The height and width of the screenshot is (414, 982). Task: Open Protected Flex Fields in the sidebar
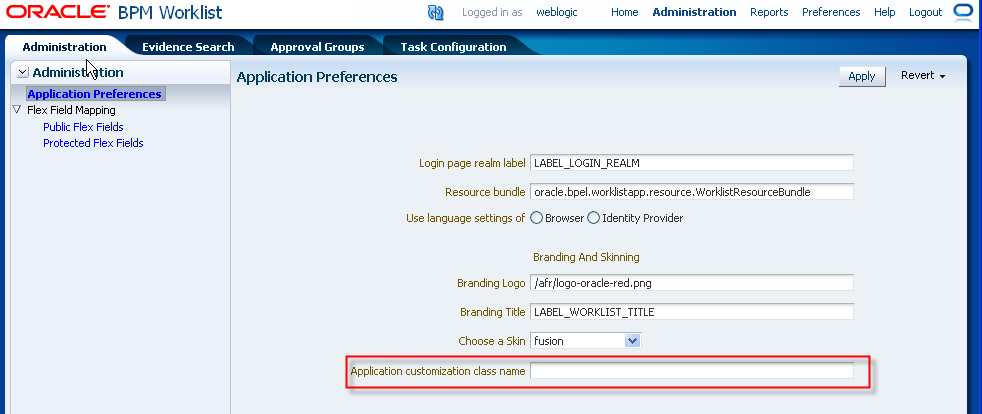click(93, 143)
